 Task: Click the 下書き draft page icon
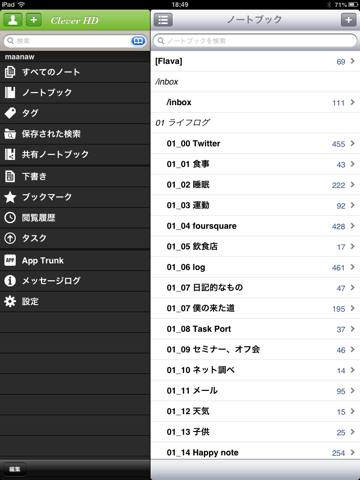pyautogui.click(x=10, y=176)
